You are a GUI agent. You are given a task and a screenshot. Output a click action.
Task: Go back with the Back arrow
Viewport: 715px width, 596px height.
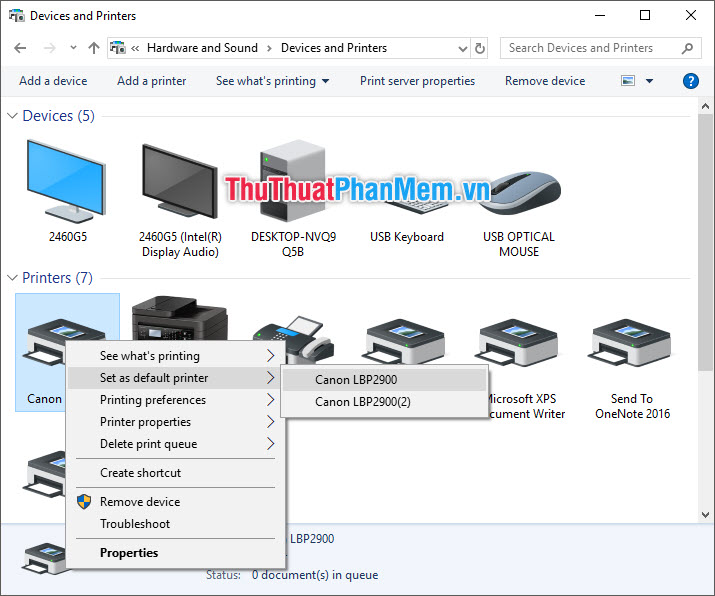[x=20, y=48]
